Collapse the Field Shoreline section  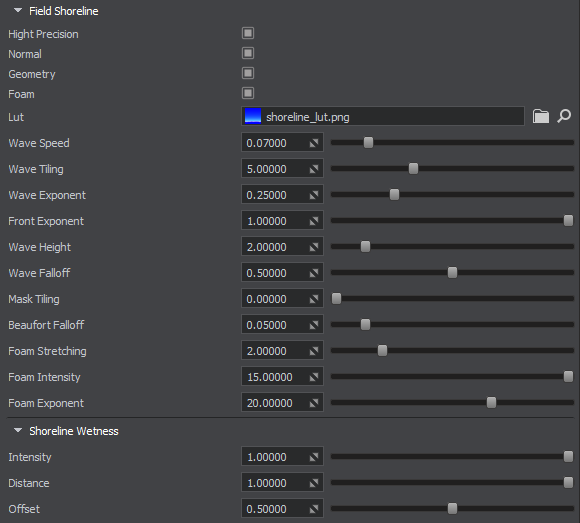click(18, 11)
